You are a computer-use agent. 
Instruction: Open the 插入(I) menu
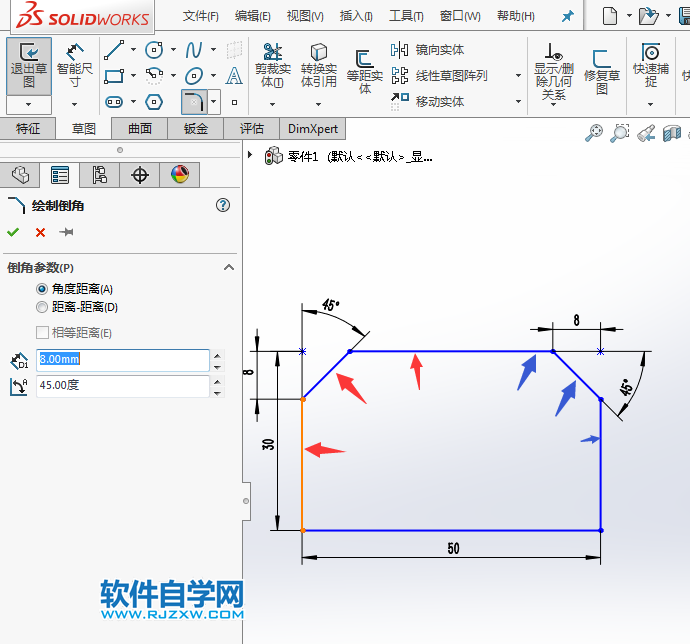tap(356, 16)
